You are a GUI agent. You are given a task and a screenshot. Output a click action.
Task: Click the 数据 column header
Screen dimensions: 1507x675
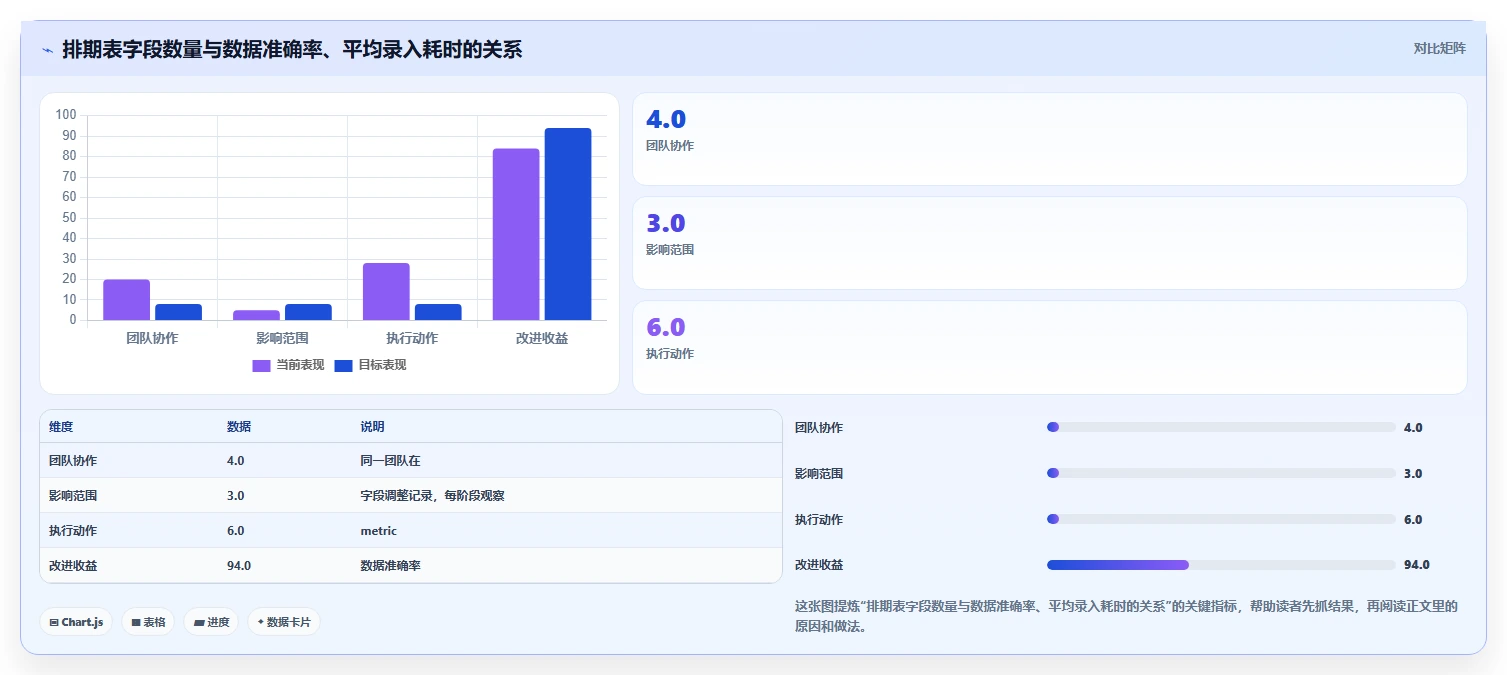pos(239,427)
